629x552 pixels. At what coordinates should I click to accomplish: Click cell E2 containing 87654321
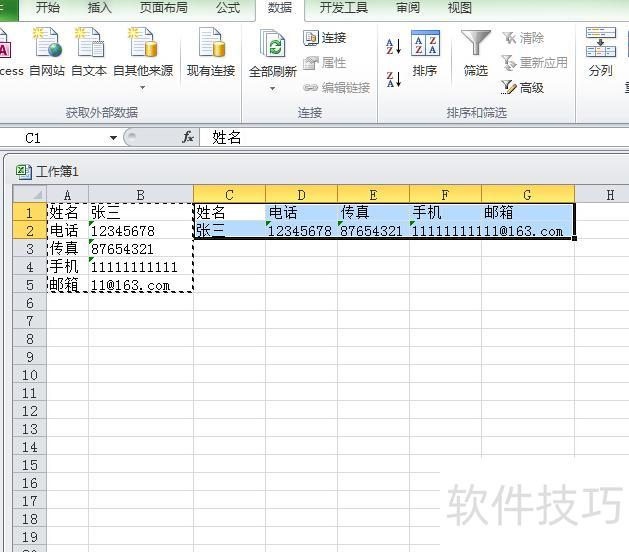pos(373,230)
